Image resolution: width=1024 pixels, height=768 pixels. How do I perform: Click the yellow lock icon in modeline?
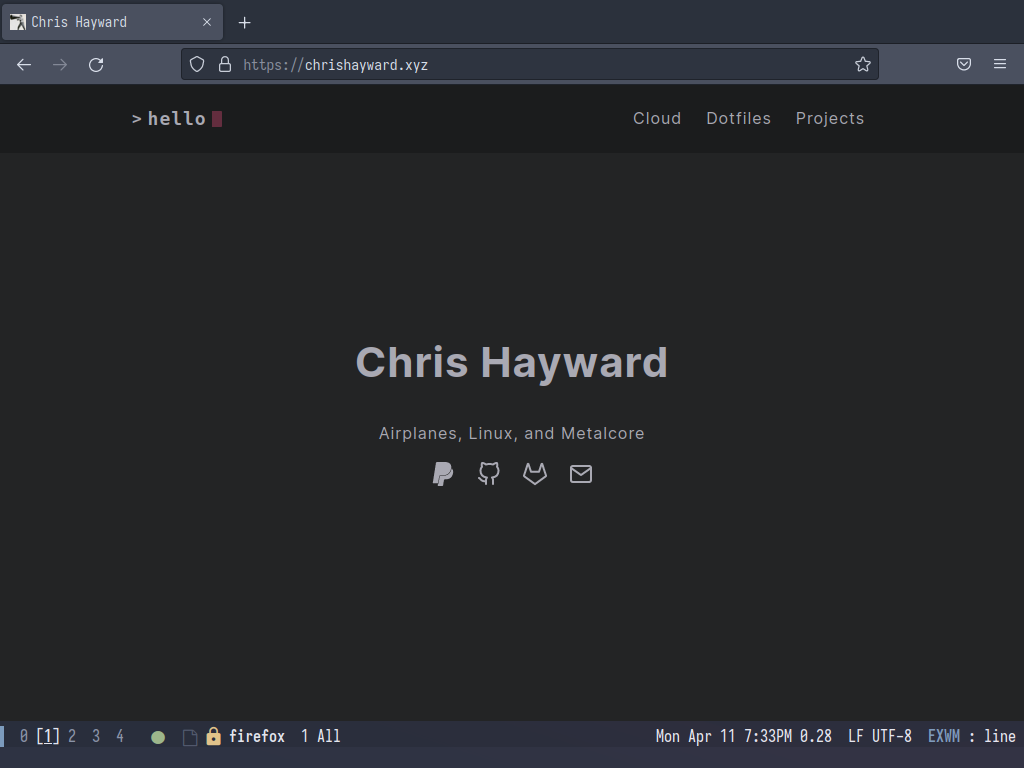214,737
